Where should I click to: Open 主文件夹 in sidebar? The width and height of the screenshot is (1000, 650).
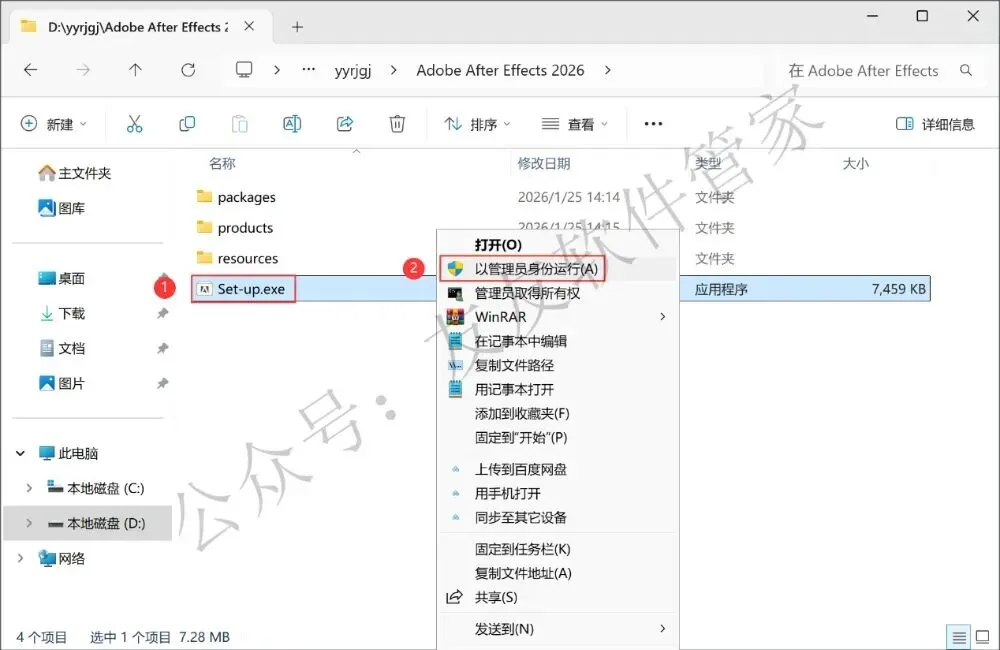pyautogui.click(x=75, y=173)
